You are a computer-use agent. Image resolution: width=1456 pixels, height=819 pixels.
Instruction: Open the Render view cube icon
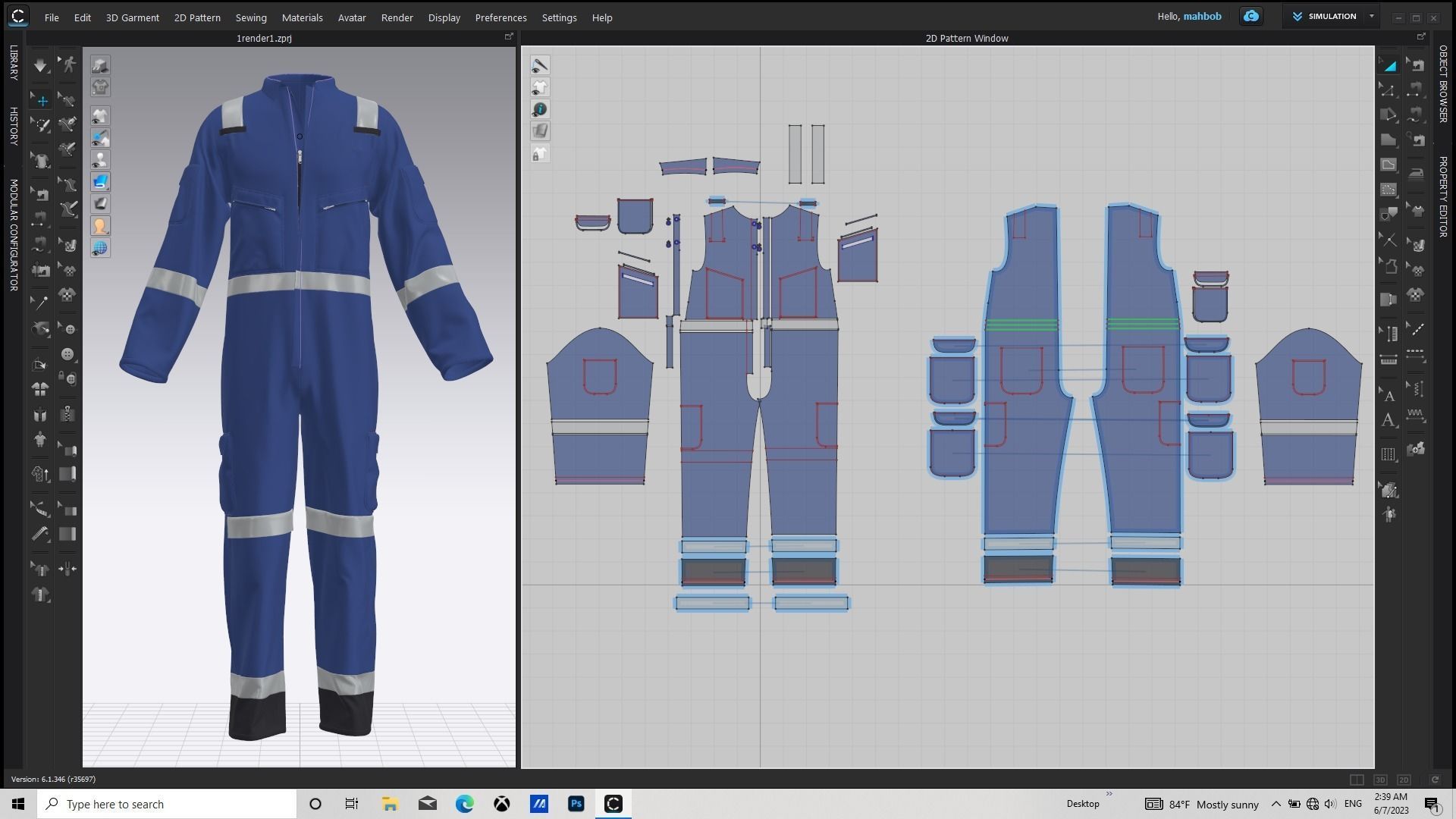(x=100, y=65)
